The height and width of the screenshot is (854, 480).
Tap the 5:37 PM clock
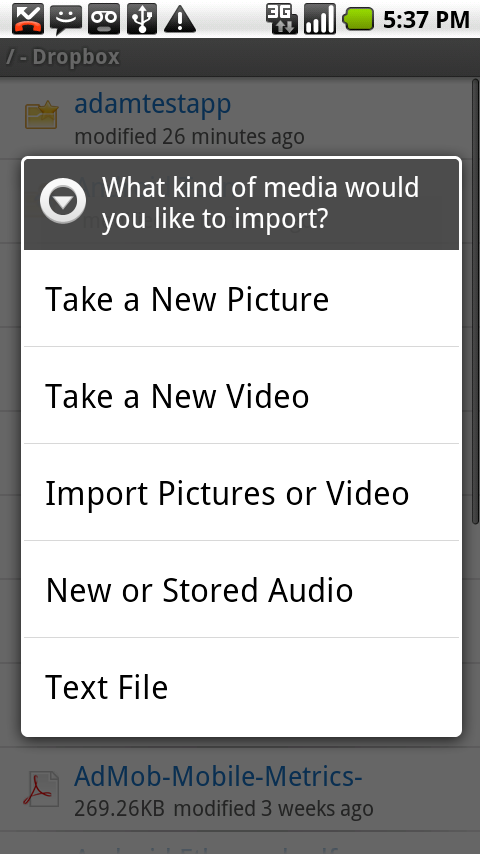coord(426,20)
